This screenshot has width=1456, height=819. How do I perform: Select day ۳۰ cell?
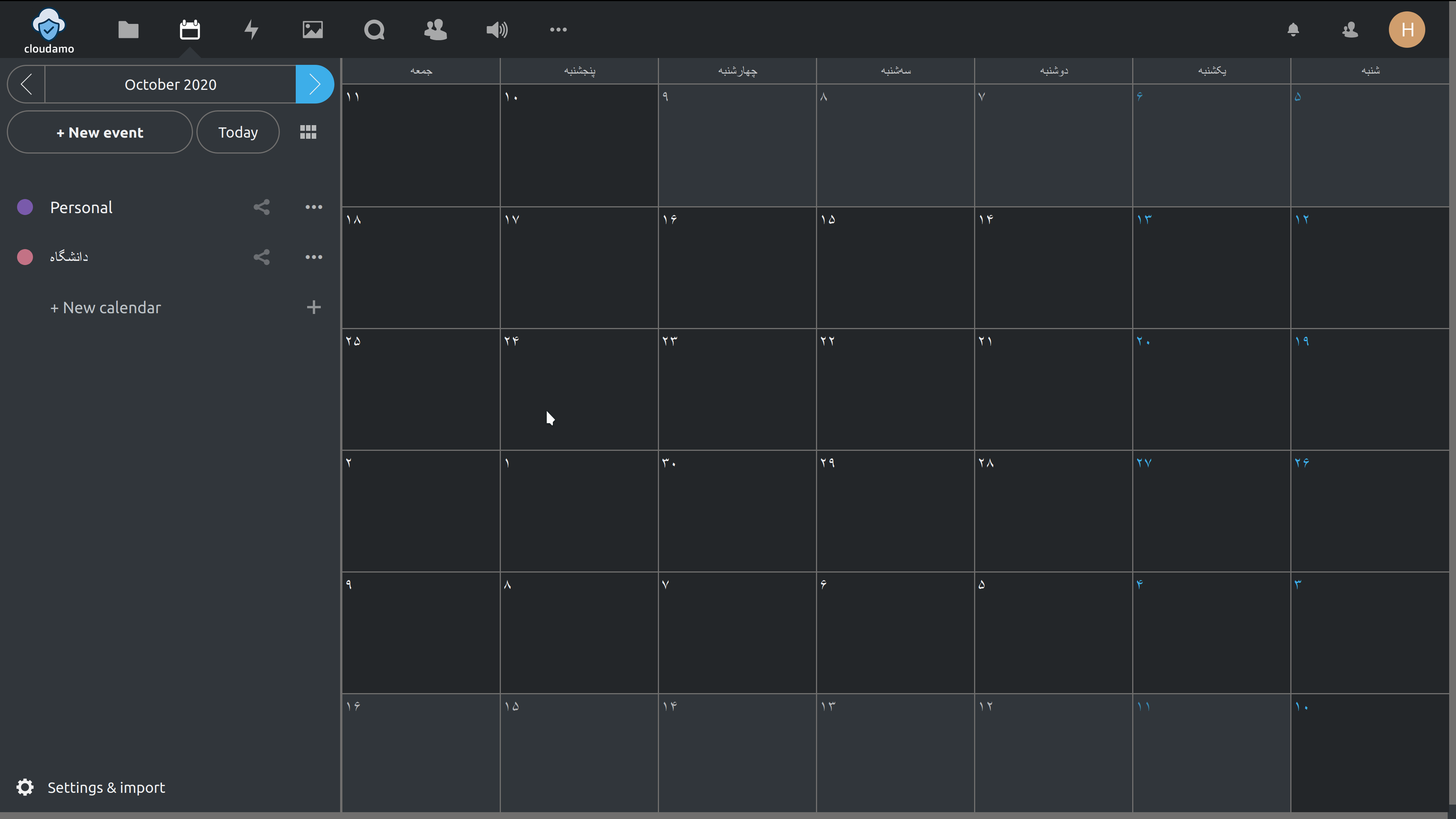pyautogui.click(x=737, y=511)
